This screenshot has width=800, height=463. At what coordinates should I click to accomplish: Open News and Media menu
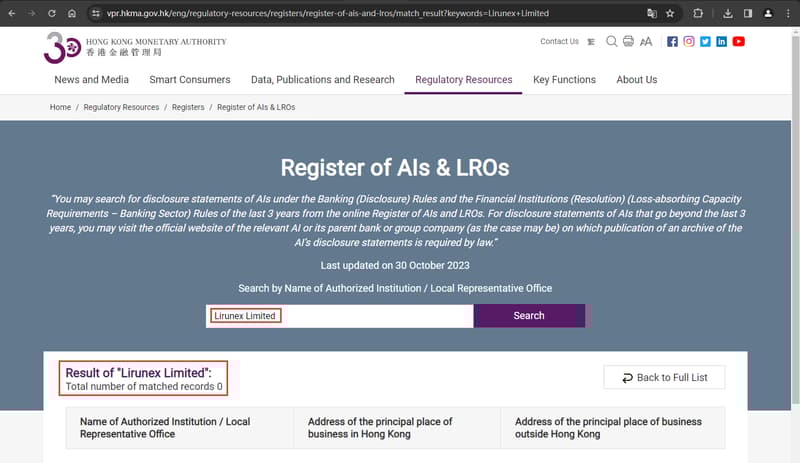pyautogui.click(x=91, y=80)
